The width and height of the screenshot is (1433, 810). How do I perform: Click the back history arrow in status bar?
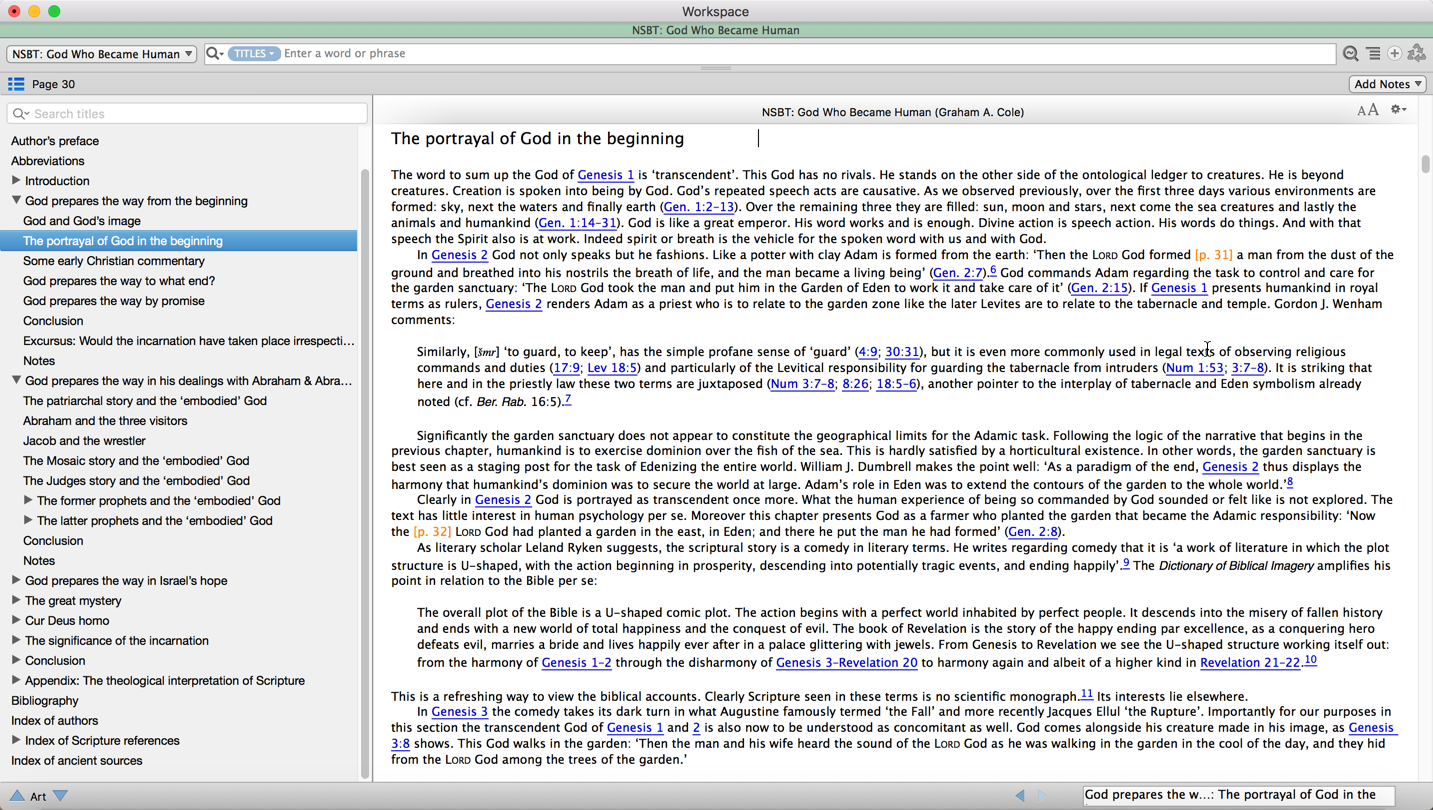[x=1019, y=796]
